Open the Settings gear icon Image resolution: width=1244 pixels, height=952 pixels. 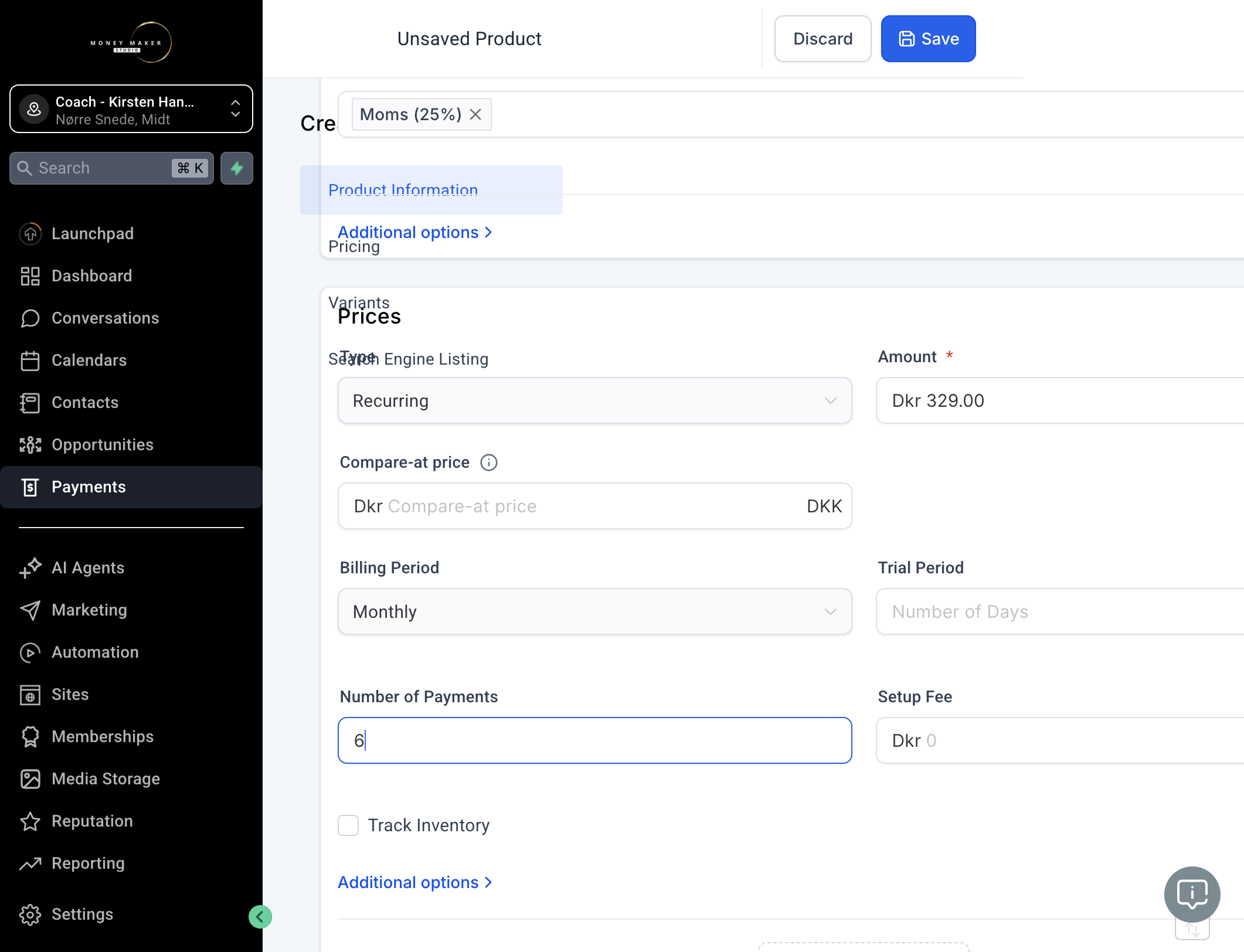pos(30,914)
